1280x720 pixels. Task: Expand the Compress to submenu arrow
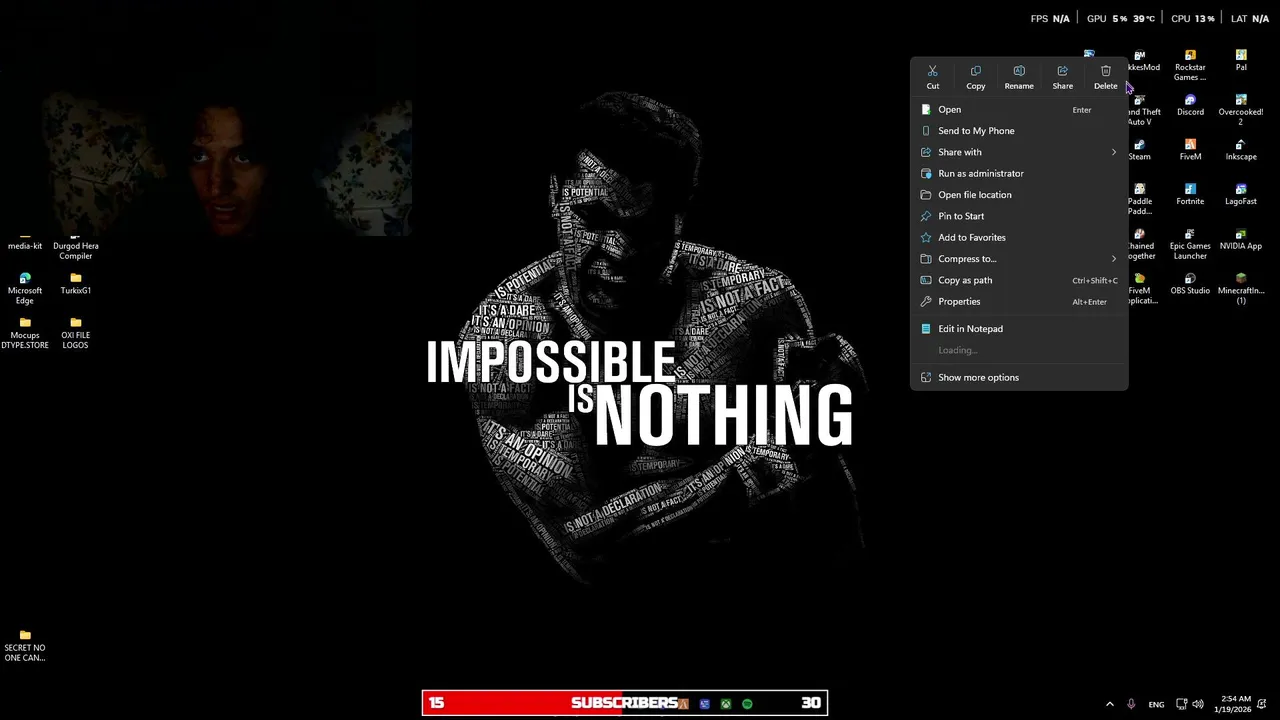pyautogui.click(x=1113, y=259)
